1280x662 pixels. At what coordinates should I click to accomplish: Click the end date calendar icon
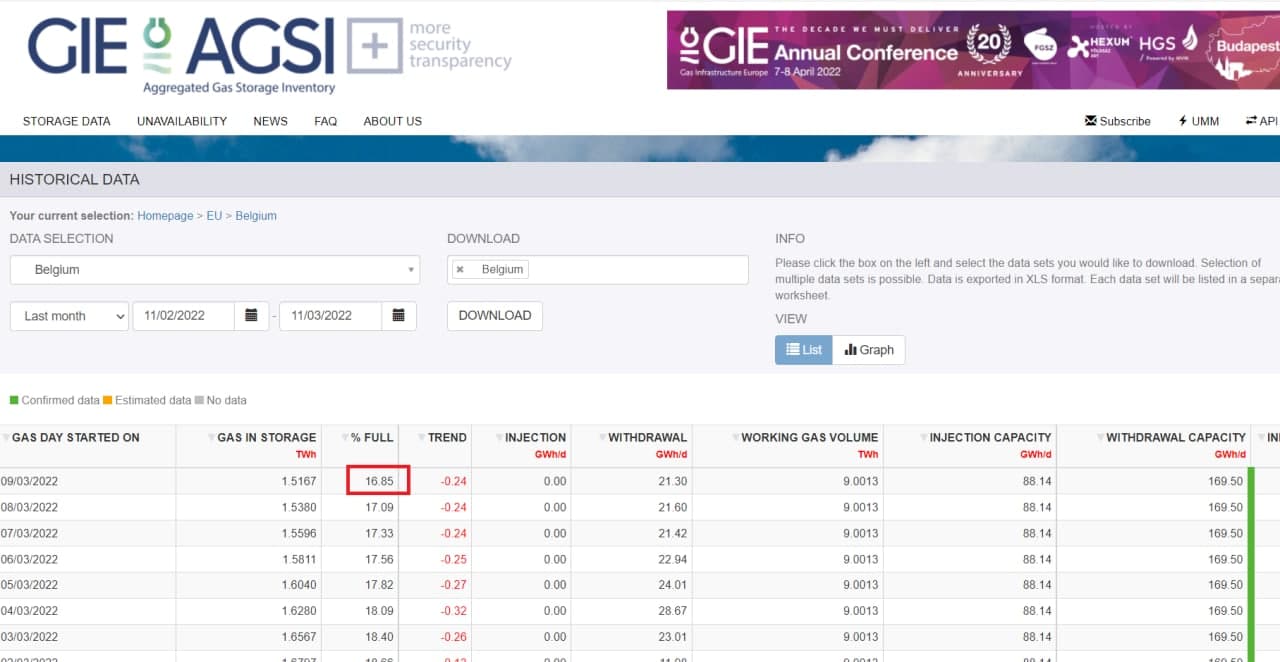[x=398, y=316]
